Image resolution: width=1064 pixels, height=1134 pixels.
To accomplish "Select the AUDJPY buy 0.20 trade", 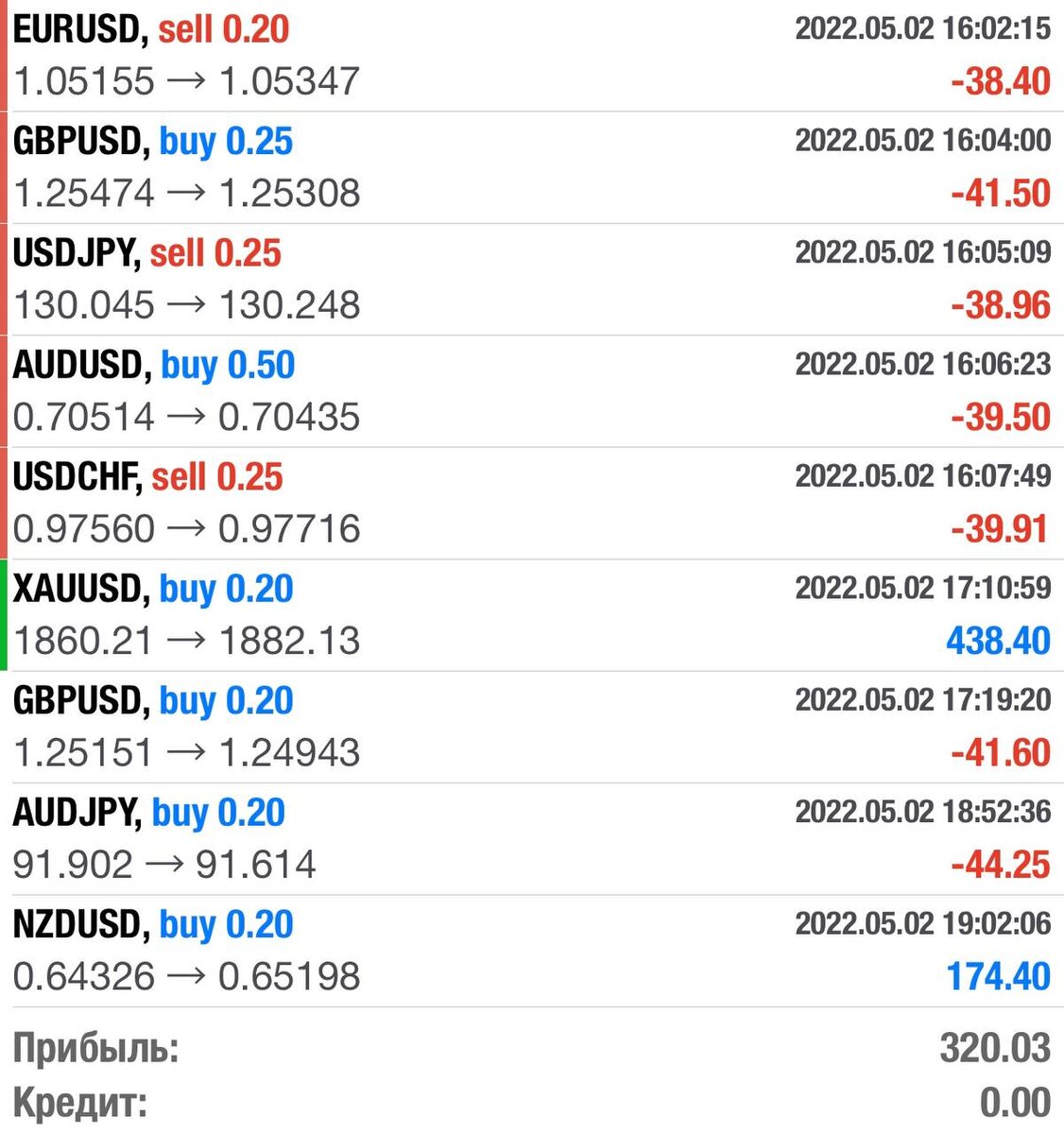I will coord(532,839).
